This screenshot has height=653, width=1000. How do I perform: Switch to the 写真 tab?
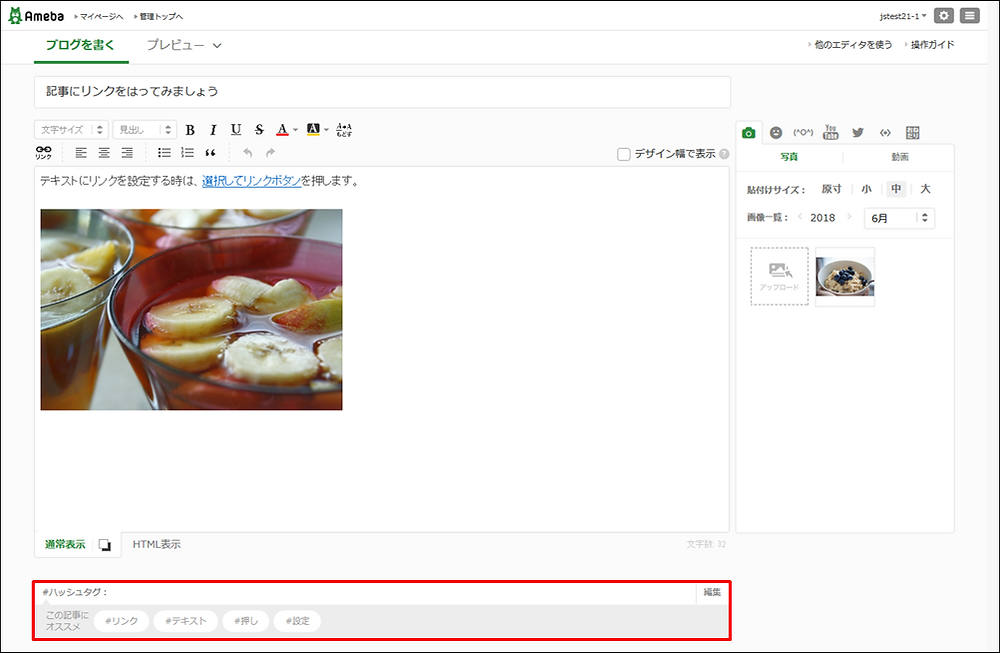coord(789,157)
